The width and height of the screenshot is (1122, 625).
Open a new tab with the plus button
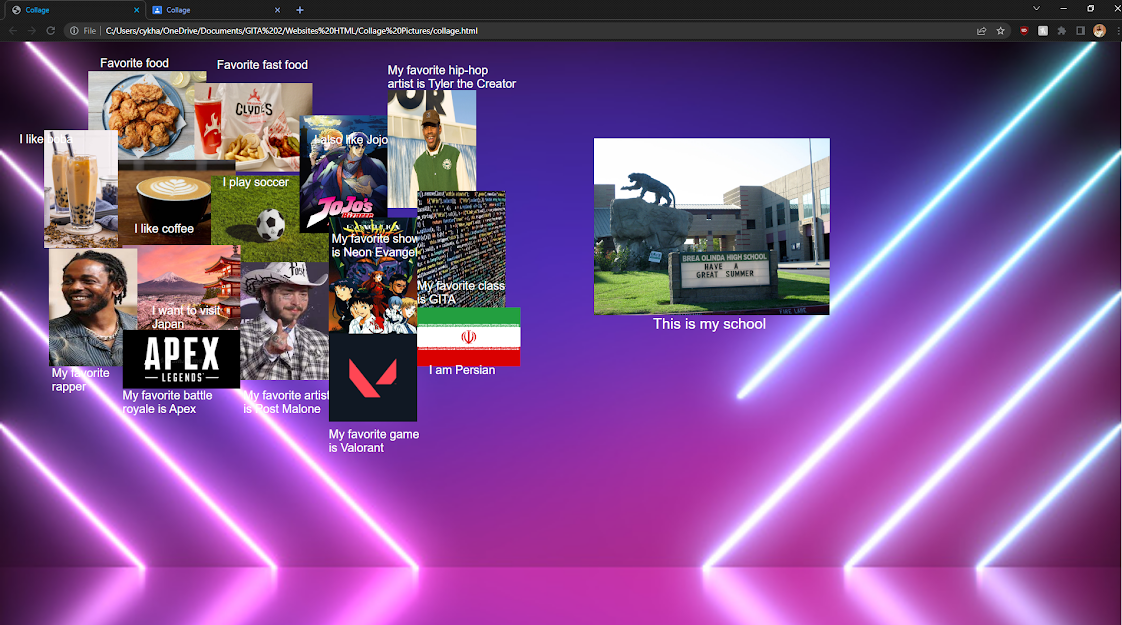300,10
